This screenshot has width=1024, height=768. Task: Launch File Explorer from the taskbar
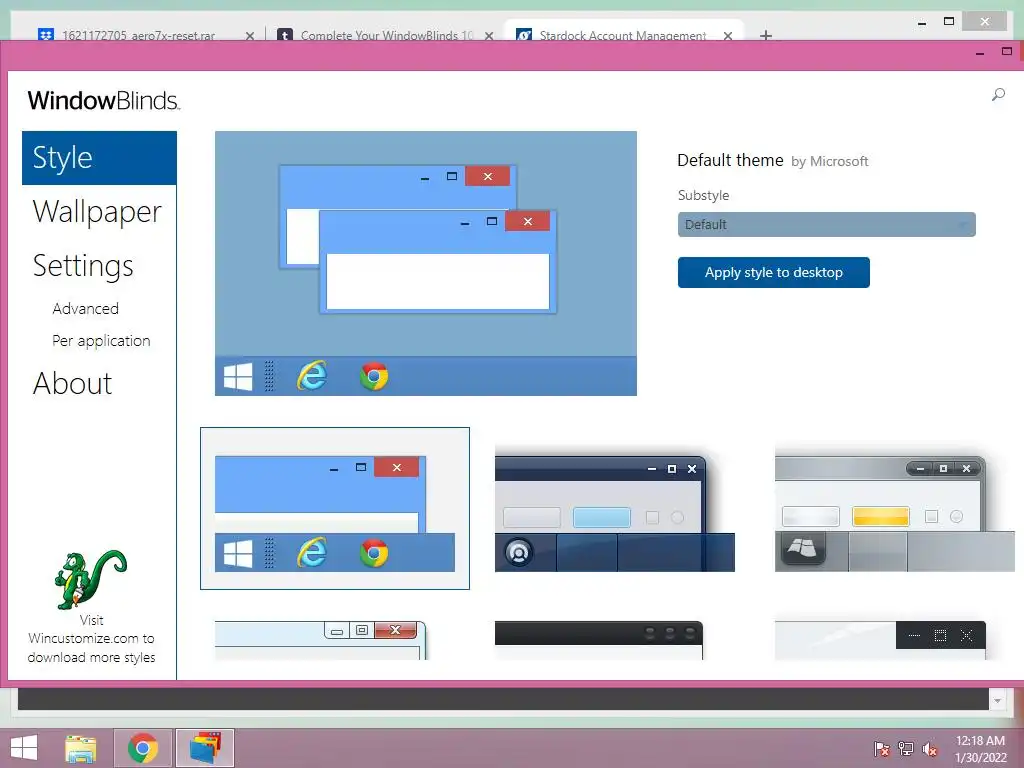(81, 748)
